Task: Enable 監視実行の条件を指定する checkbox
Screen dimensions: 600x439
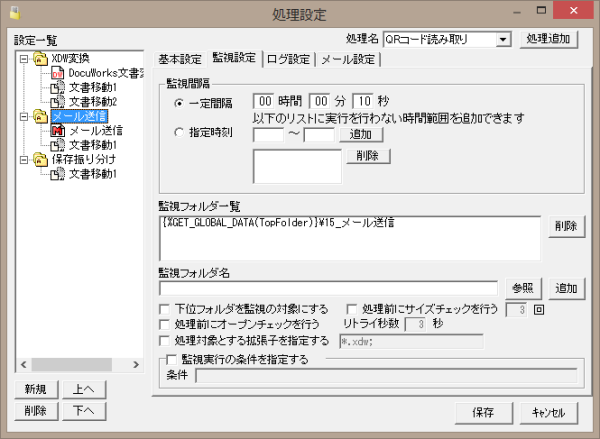Action: [x=171, y=359]
